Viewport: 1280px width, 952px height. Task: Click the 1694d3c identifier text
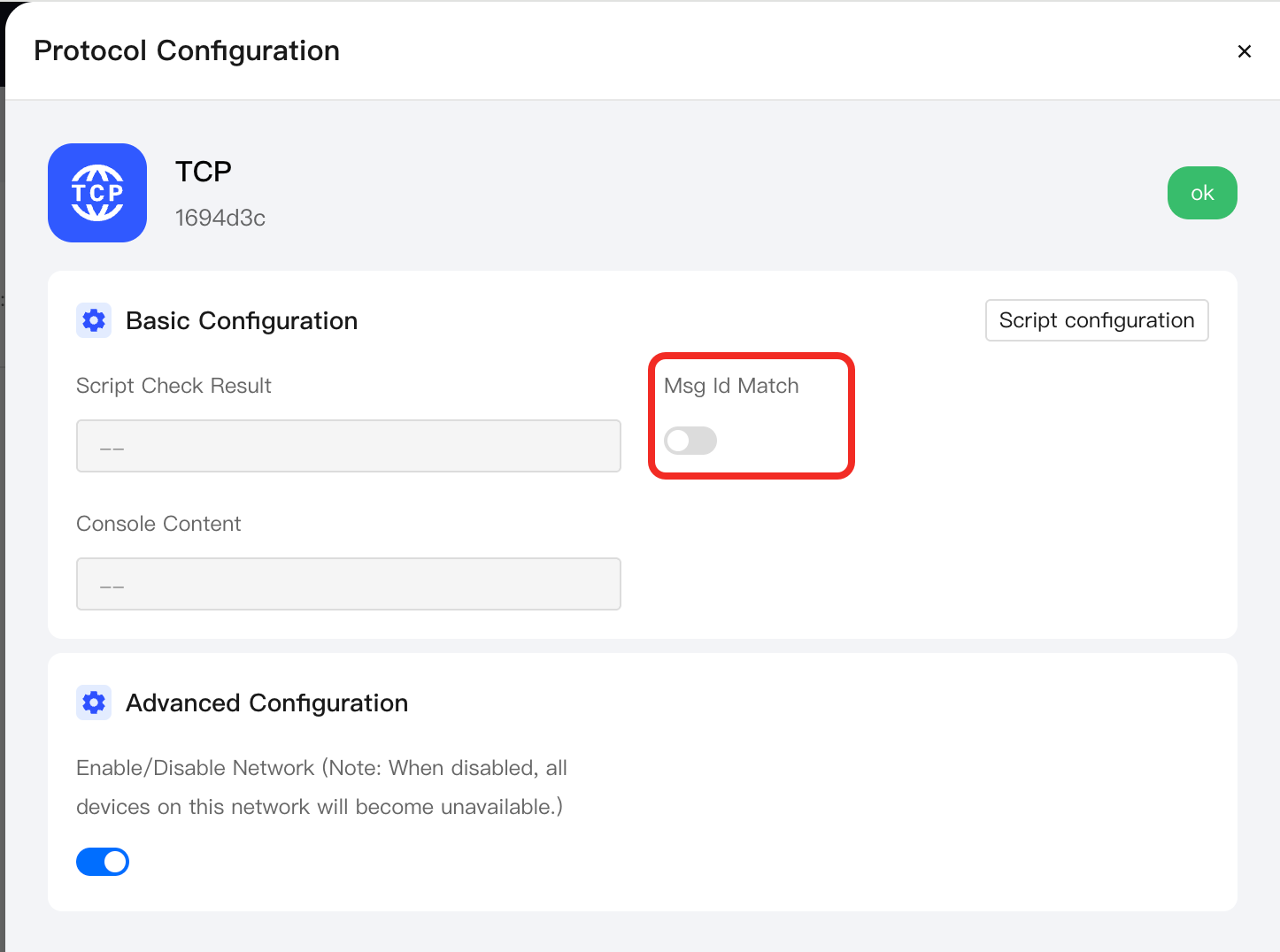(220, 218)
